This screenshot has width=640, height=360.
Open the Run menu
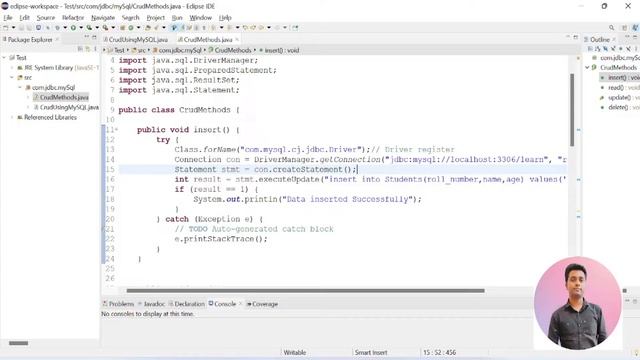click(177, 18)
